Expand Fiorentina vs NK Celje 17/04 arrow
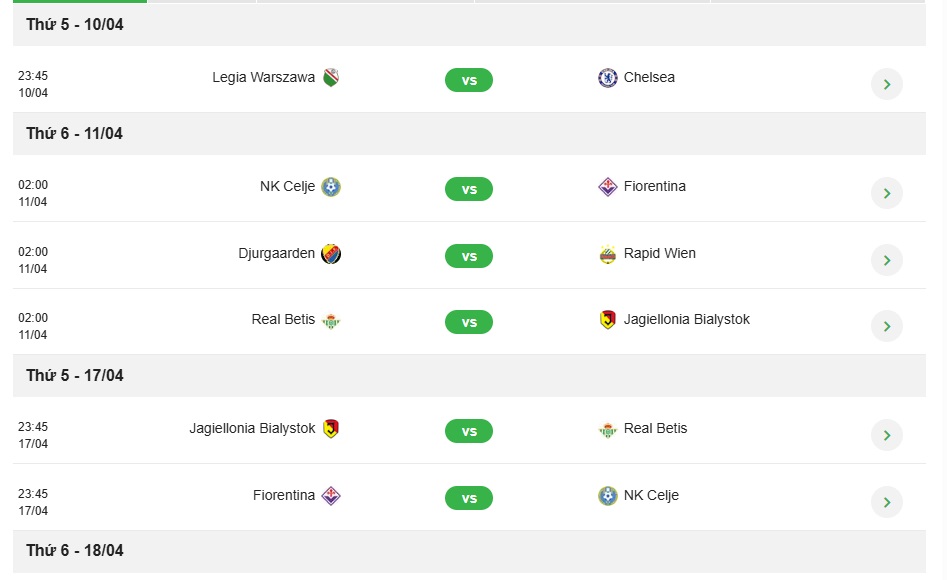Image resolution: width=947 pixels, height=580 pixels. click(887, 502)
